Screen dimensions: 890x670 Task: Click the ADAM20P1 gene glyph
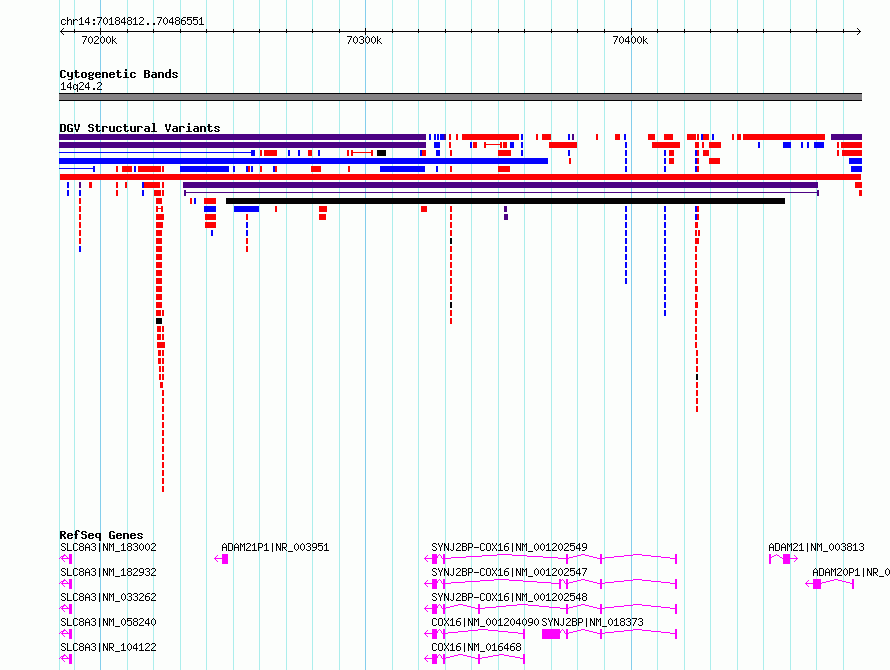(x=830, y=584)
